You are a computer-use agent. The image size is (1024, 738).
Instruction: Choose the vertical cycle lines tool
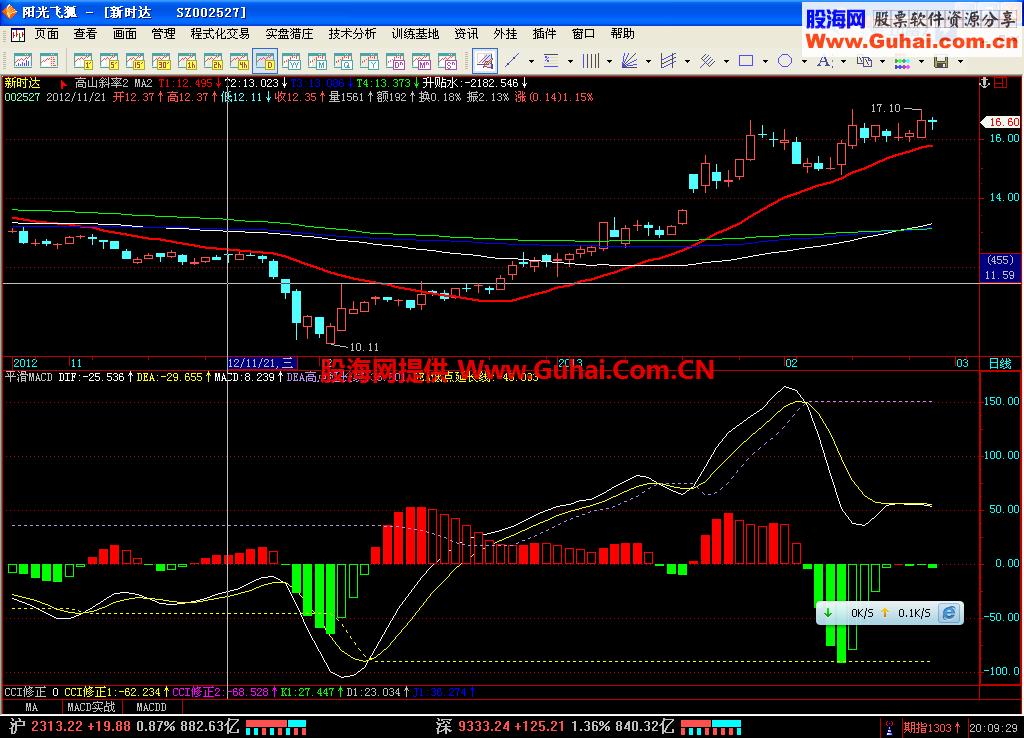pyautogui.click(x=591, y=62)
